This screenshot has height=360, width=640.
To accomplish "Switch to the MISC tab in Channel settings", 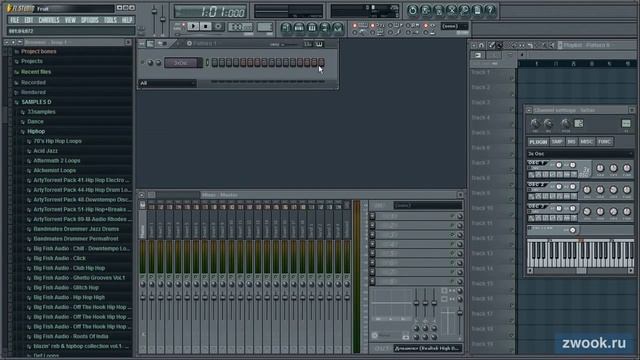I will click(x=587, y=142).
